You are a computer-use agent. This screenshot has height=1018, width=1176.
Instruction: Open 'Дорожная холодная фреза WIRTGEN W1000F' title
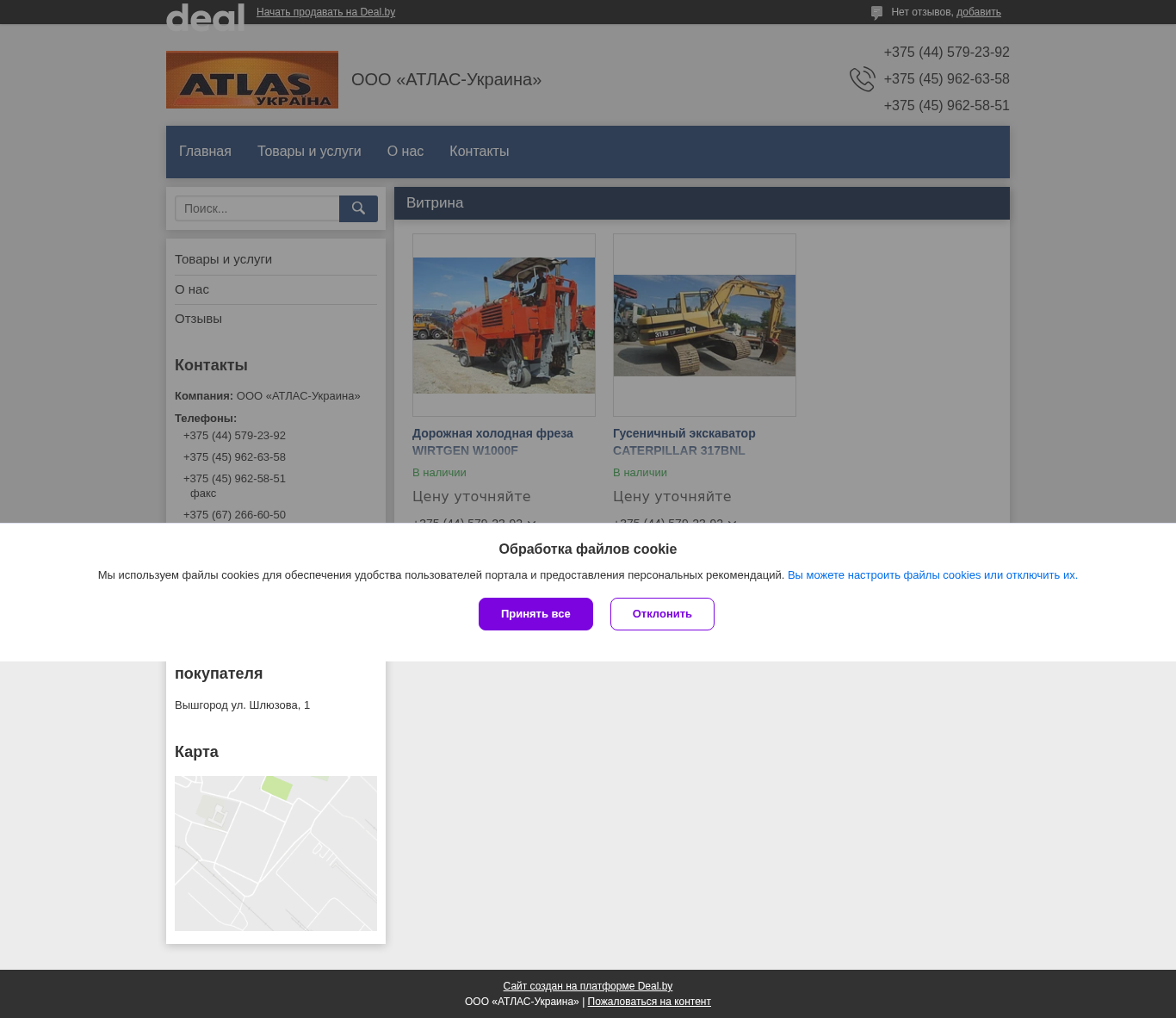[x=492, y=442]
